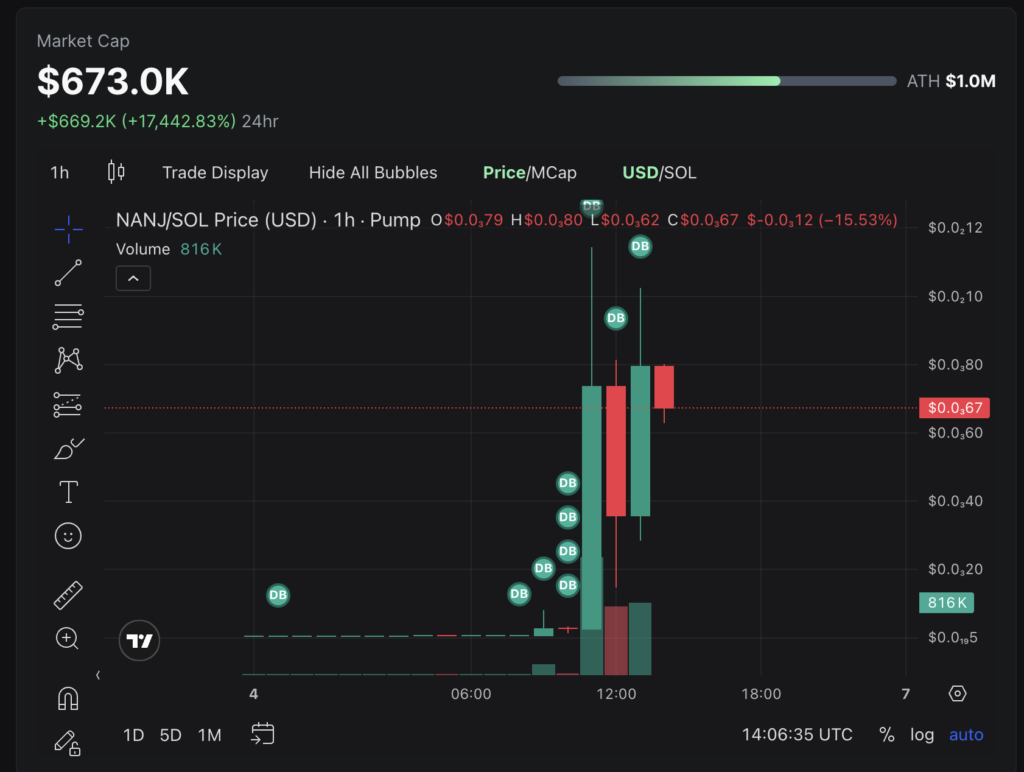Select the brush drawing tool
Viewport: 1024px width, 772px height.
pyautogui.click(x=68, y=448)
